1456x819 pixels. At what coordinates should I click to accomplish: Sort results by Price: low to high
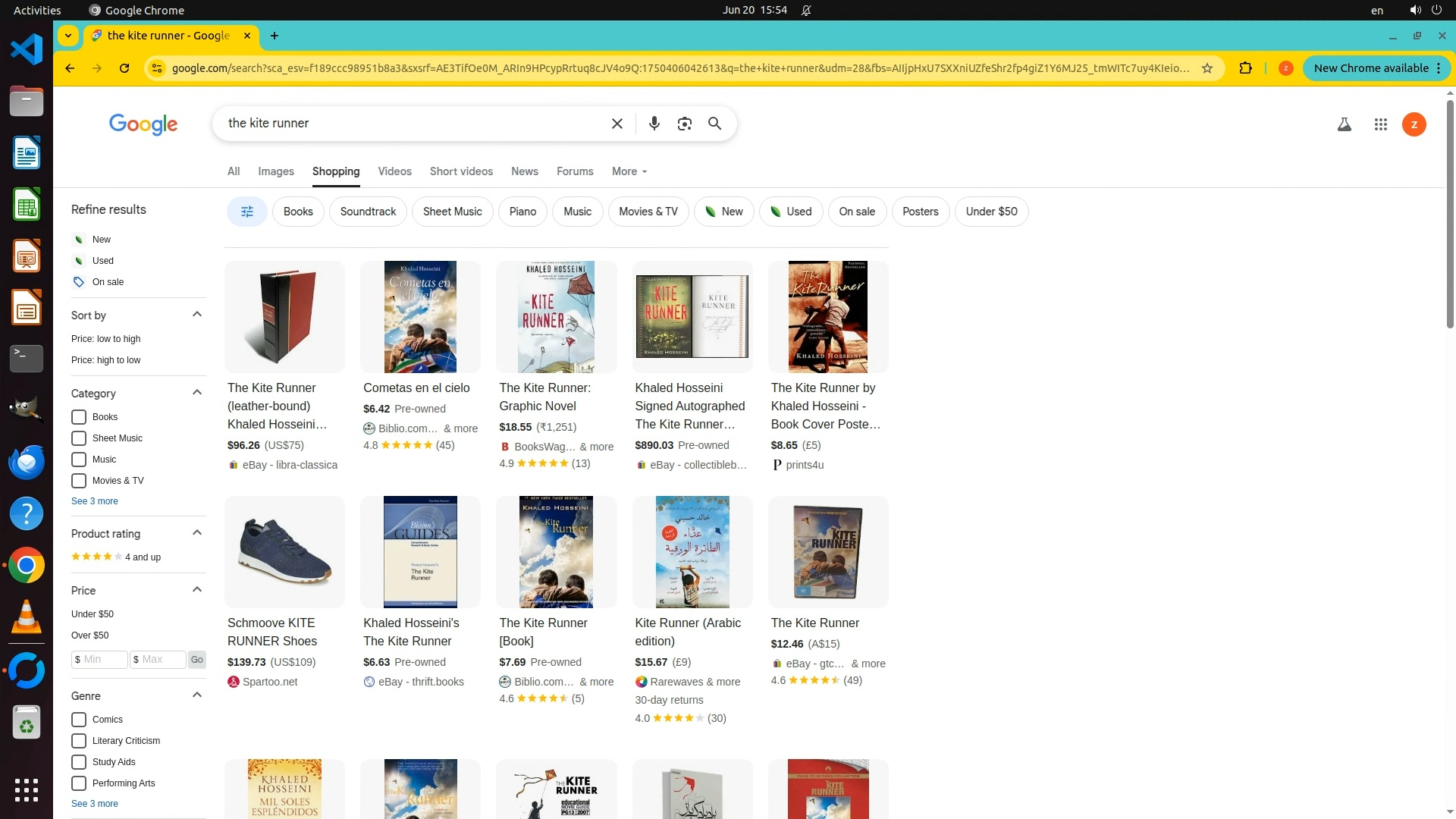[x=105, y=339]
